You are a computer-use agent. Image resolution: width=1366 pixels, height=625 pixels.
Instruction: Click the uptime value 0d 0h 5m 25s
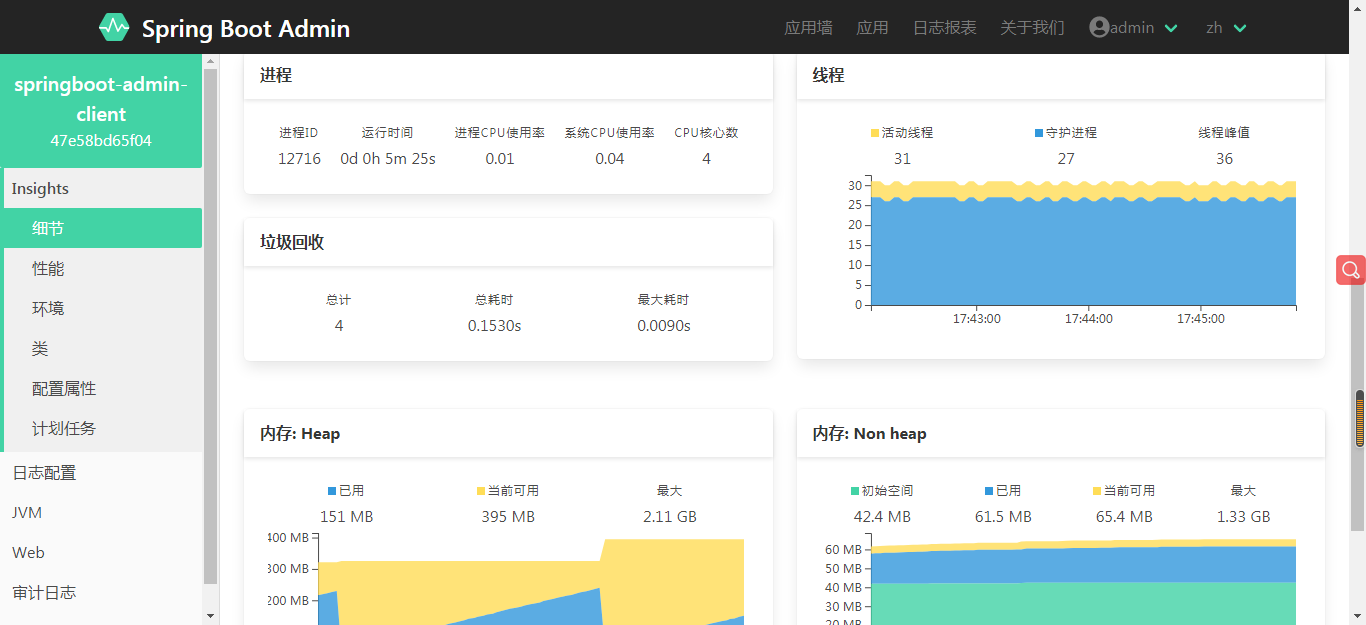pos(388,158)
